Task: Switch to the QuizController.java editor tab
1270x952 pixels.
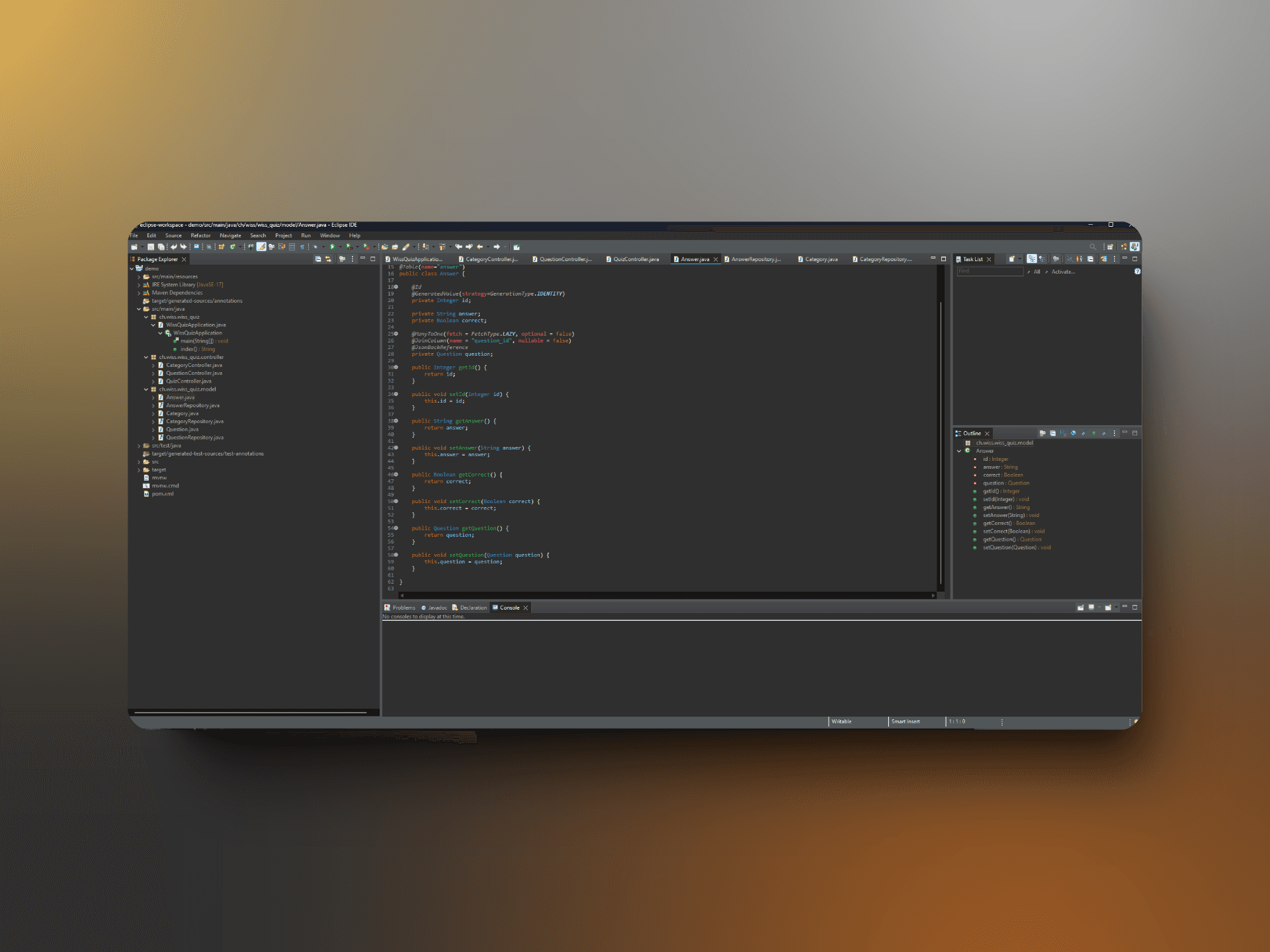Action: pyautogui.click(x=635, y=259)
